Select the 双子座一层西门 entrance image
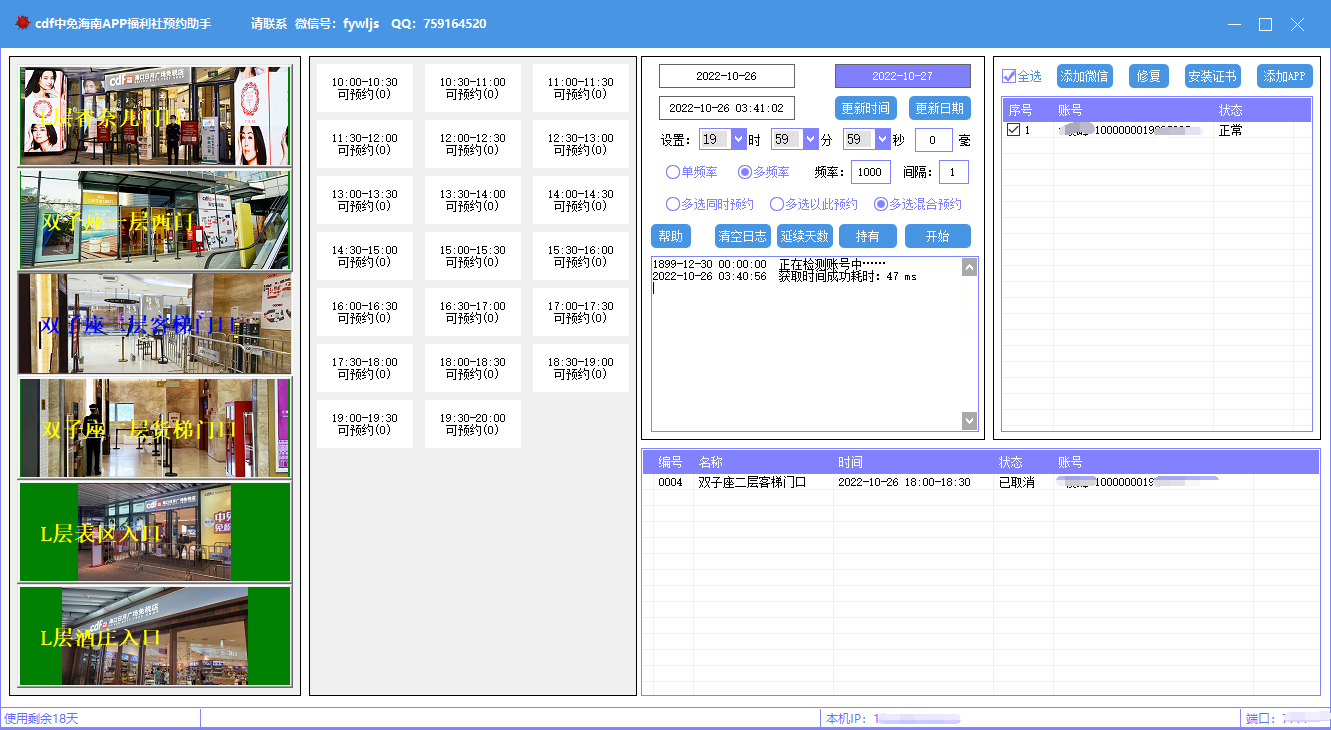The image size is (1331, 730). [x=155, y=220]
